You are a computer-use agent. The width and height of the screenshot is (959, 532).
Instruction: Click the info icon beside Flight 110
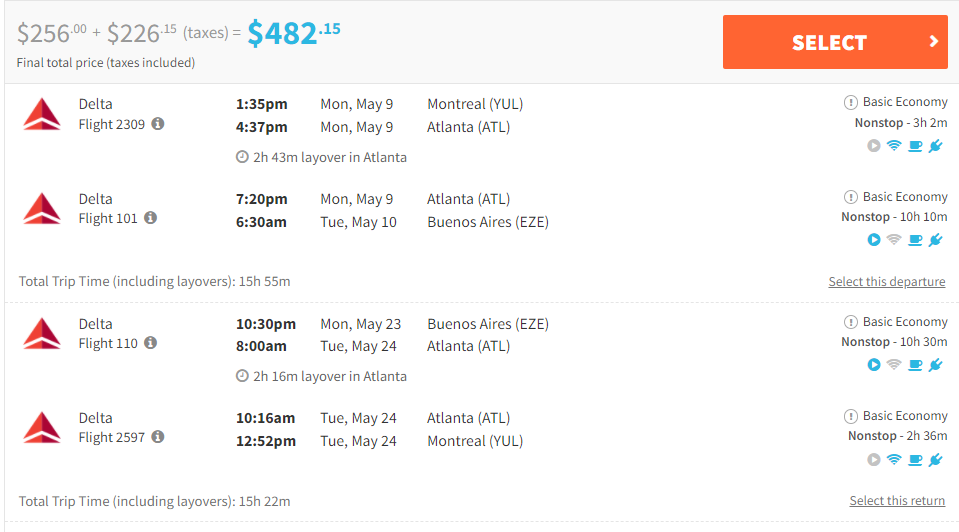tap(150, 342)
